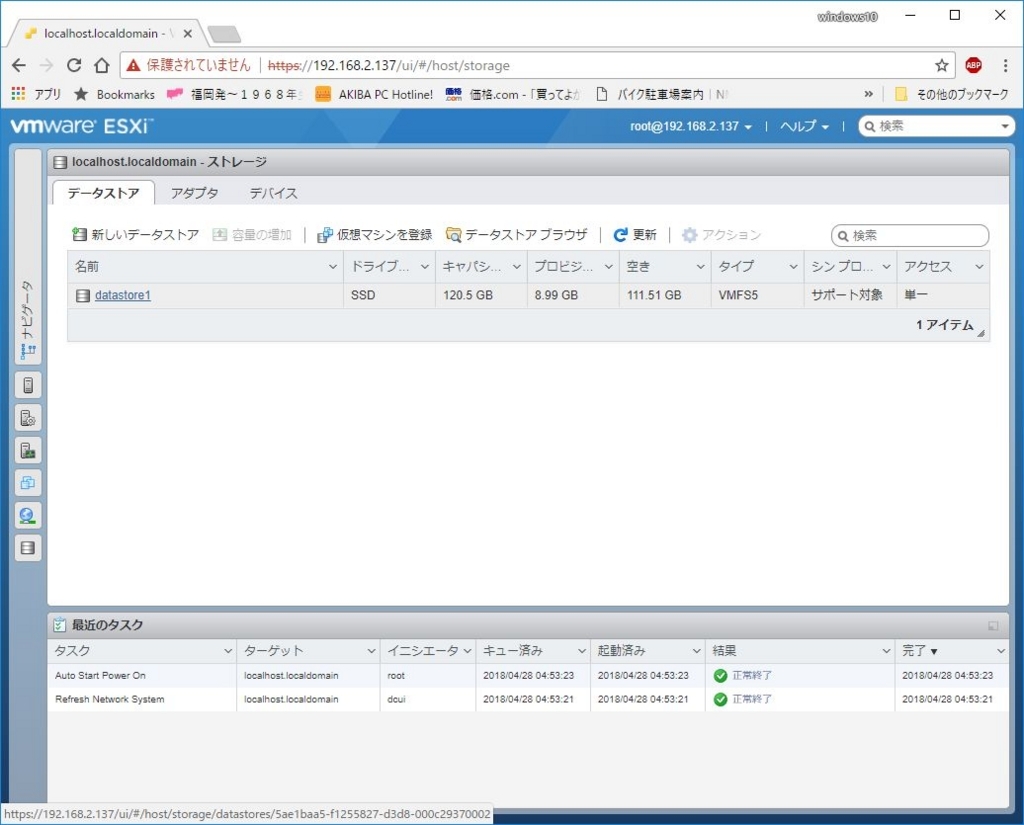Open the タスク column dropdown in tasks

click(x=227, y=651)
